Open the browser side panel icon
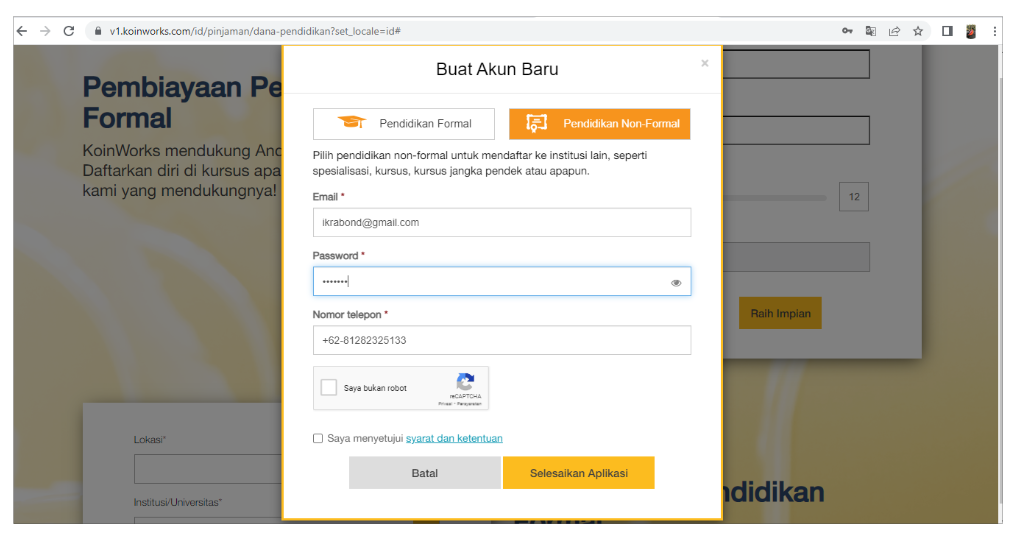The image size is (1016, 545). pos(947,31)
